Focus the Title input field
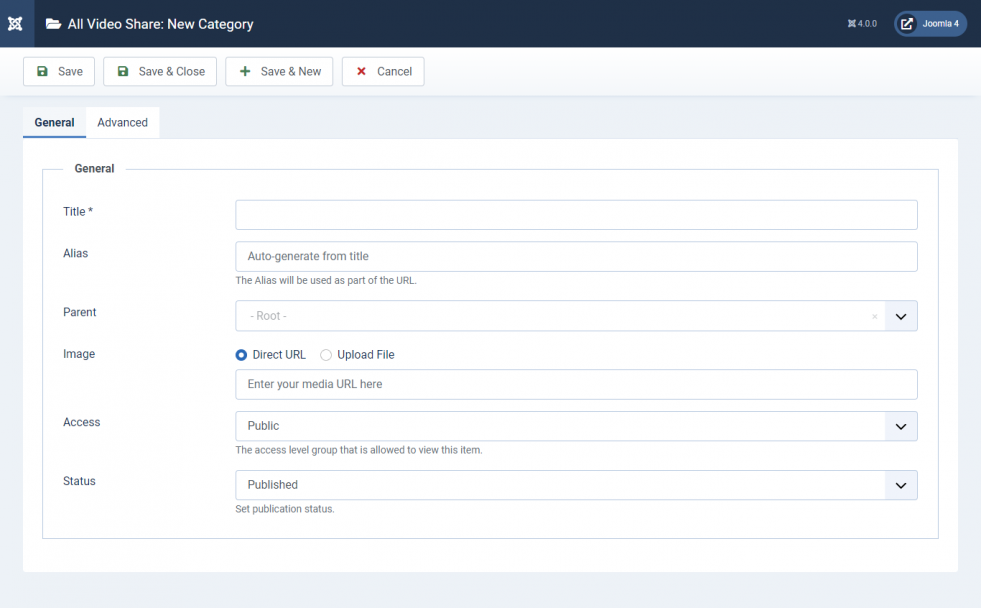 576,215
